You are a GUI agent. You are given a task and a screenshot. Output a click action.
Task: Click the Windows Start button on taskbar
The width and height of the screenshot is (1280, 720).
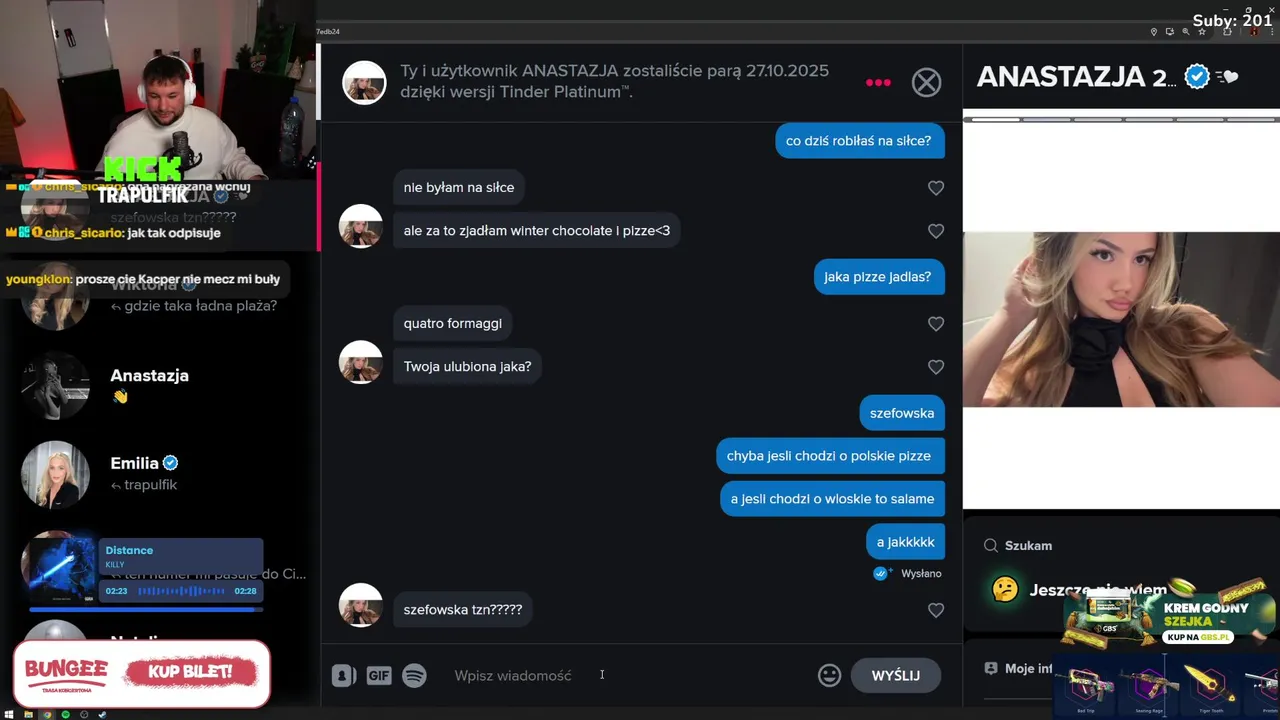tap(9, 715)
